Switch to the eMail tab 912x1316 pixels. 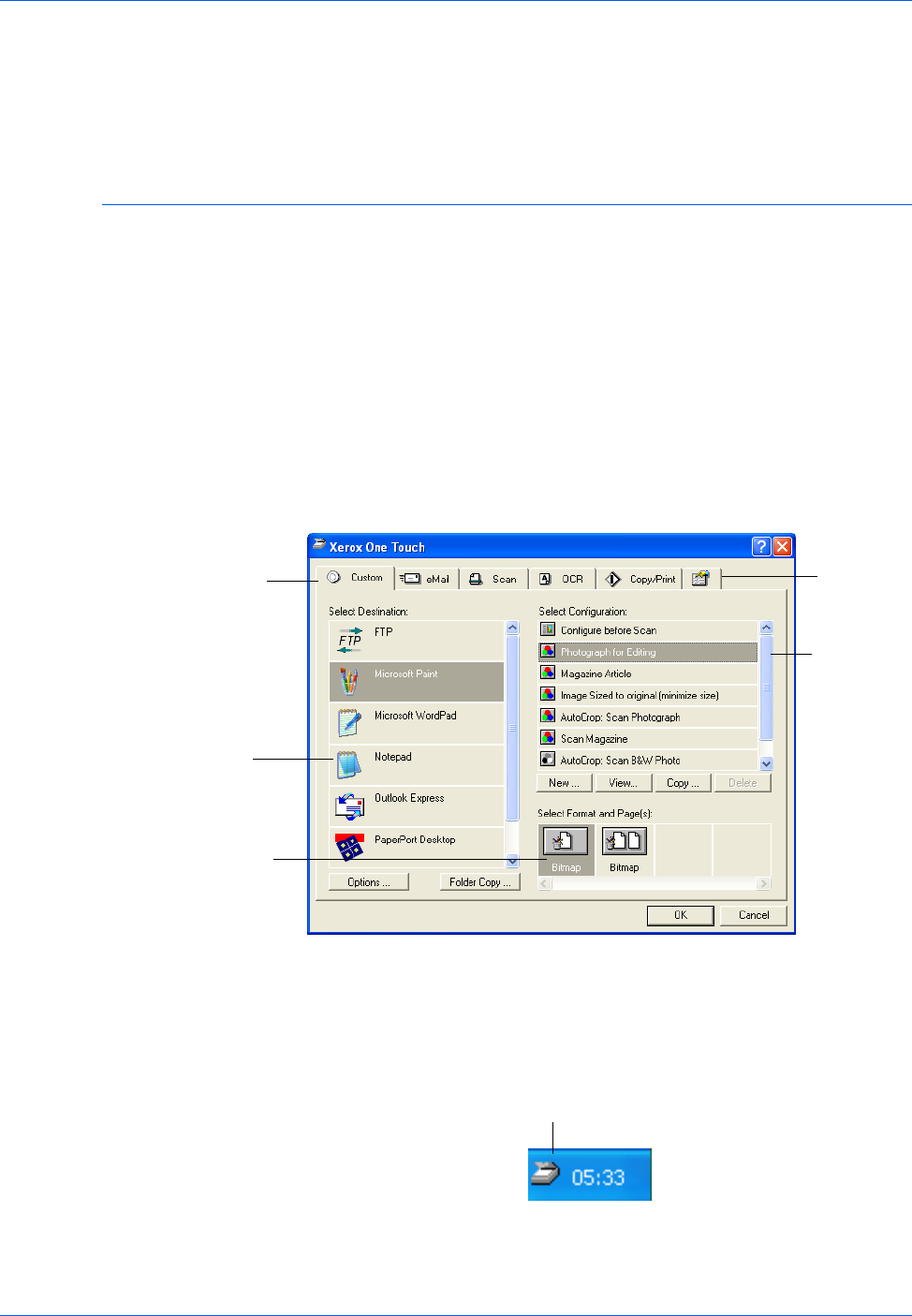tap(427, 579)
